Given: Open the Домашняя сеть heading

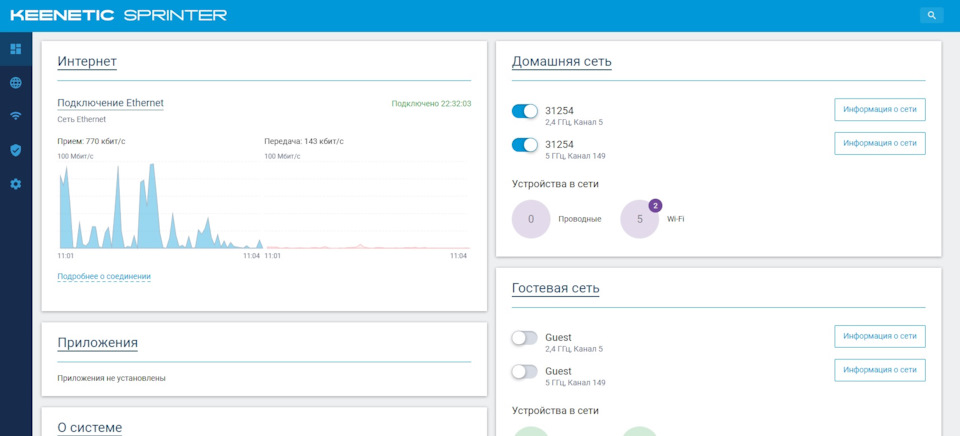Looking at the screenshot, I should point(561,61).
